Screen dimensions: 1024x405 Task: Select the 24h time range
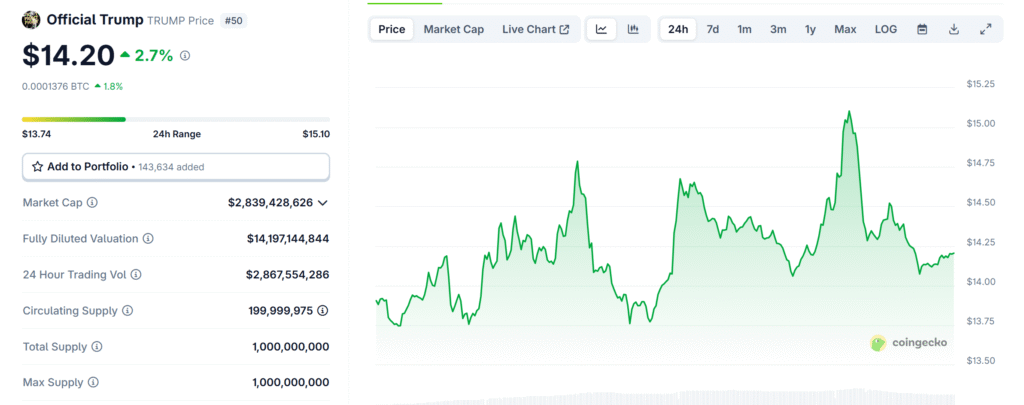(x=678, y=29)
